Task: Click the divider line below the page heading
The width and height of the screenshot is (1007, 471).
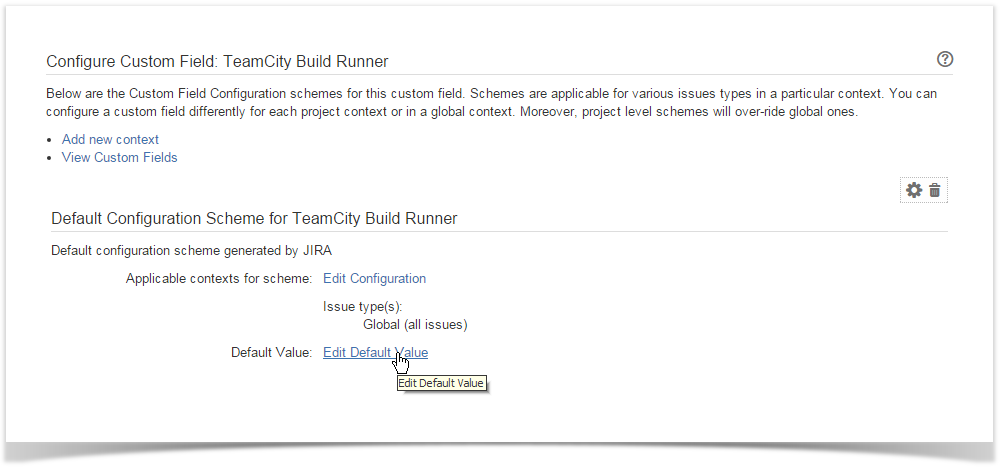Action: 500,75
